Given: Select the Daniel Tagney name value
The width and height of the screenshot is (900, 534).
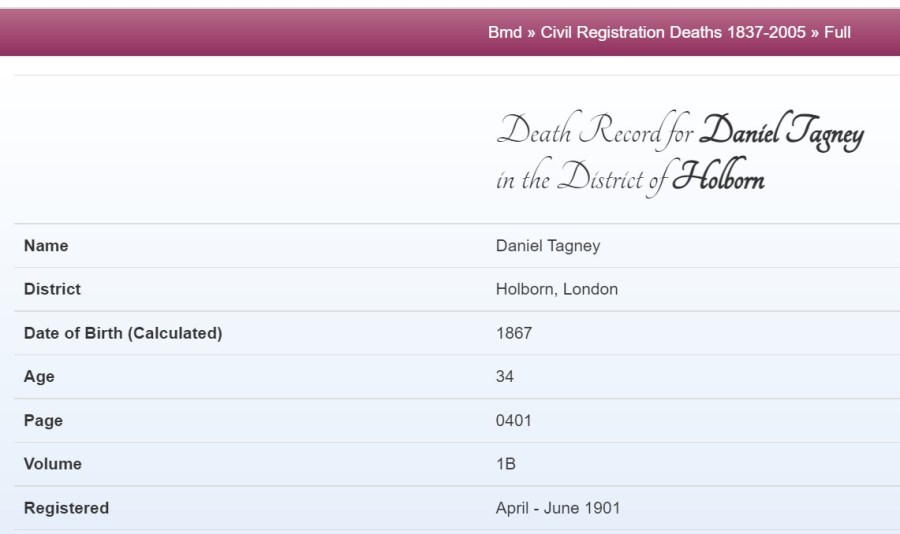Looking at the screenshot, I should pos(548,246).
